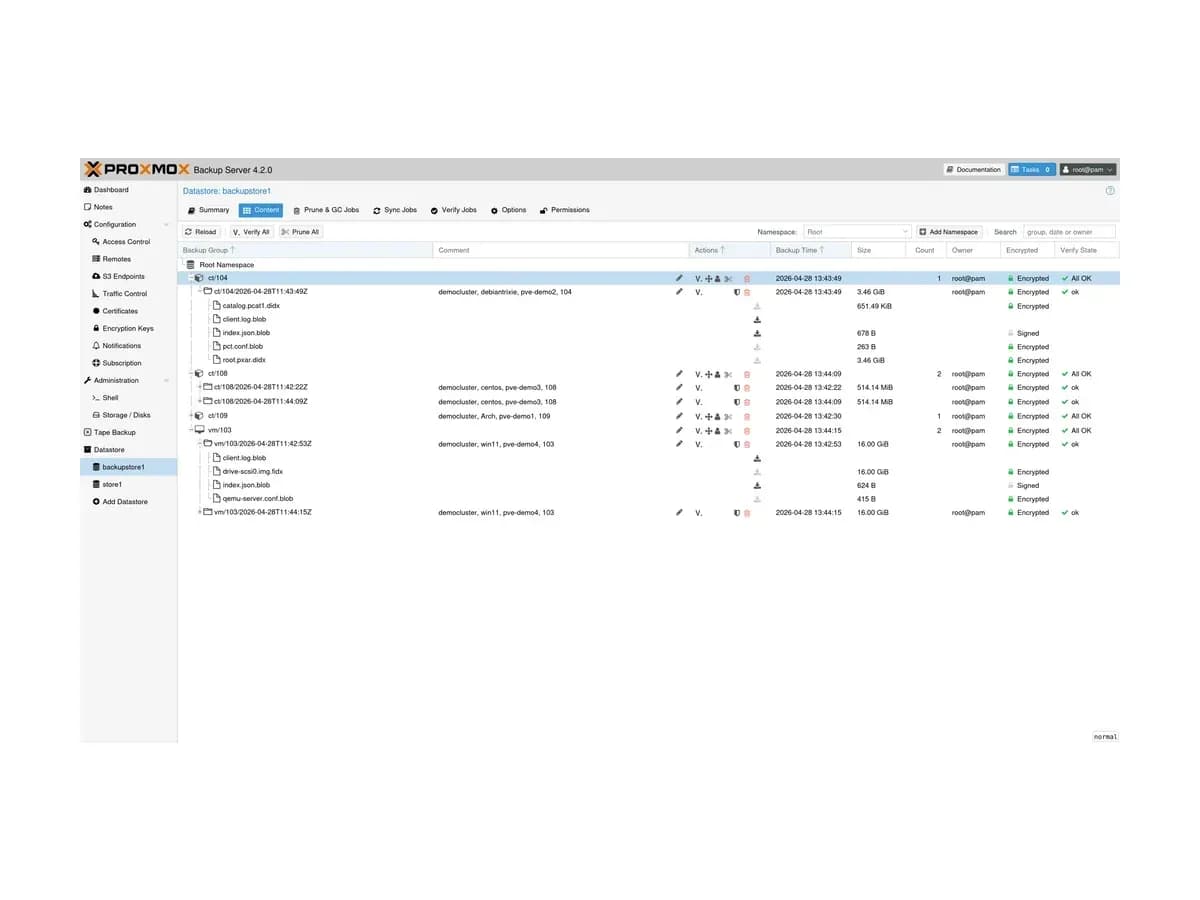Edit comment pencil for ct/108 group row
The height and width of the screenshot is (900, 1200).
(679, 374)
